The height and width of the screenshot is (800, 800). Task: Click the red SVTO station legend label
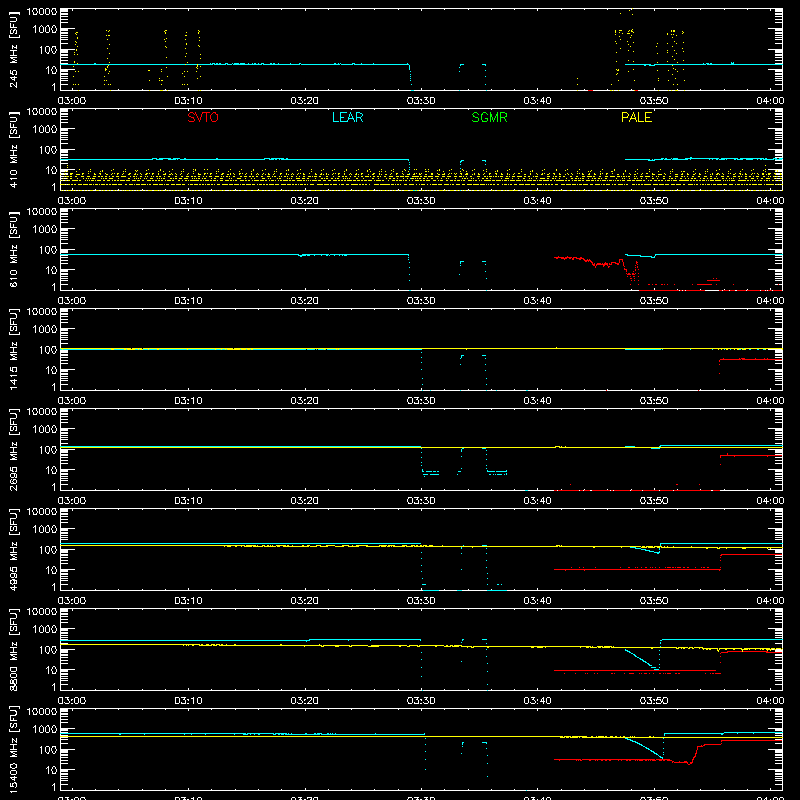[x=203, y=117]
